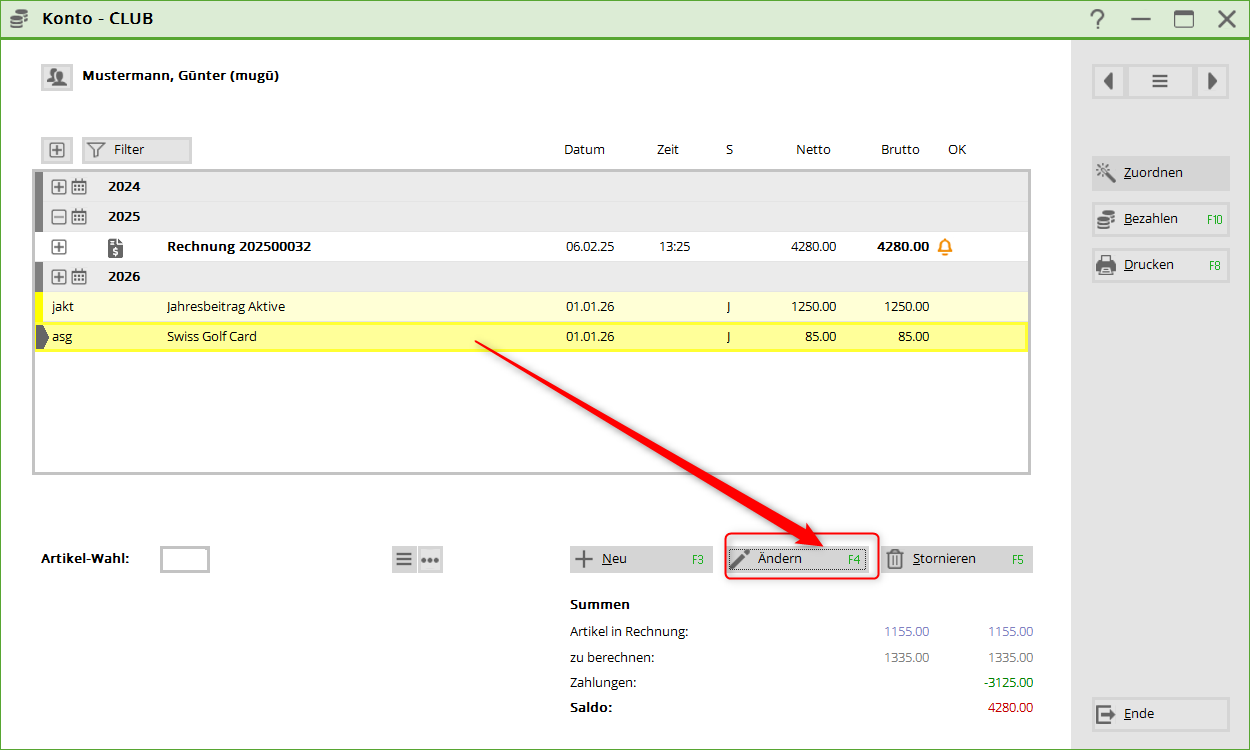Image resolution: width=1250 pixels, height=750 pixels.
Task: Click the orange bell icon on the invoice row
Action: 945,247
